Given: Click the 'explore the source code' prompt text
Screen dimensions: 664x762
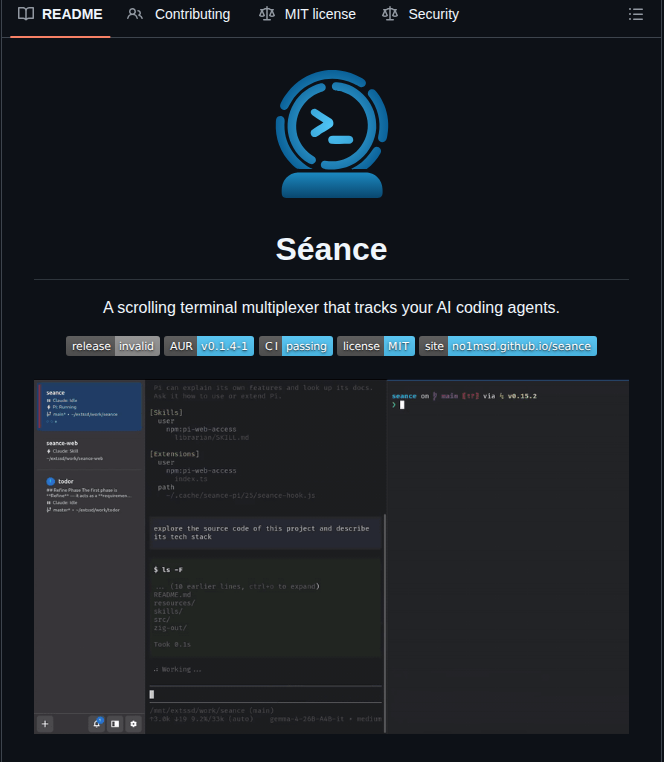Looking at the screenshot, I should click(x=262, y=533).
